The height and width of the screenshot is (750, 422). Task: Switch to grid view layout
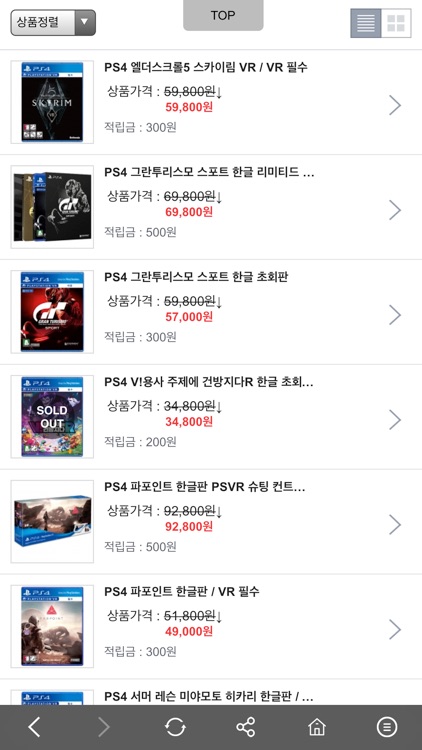(396, 23)
